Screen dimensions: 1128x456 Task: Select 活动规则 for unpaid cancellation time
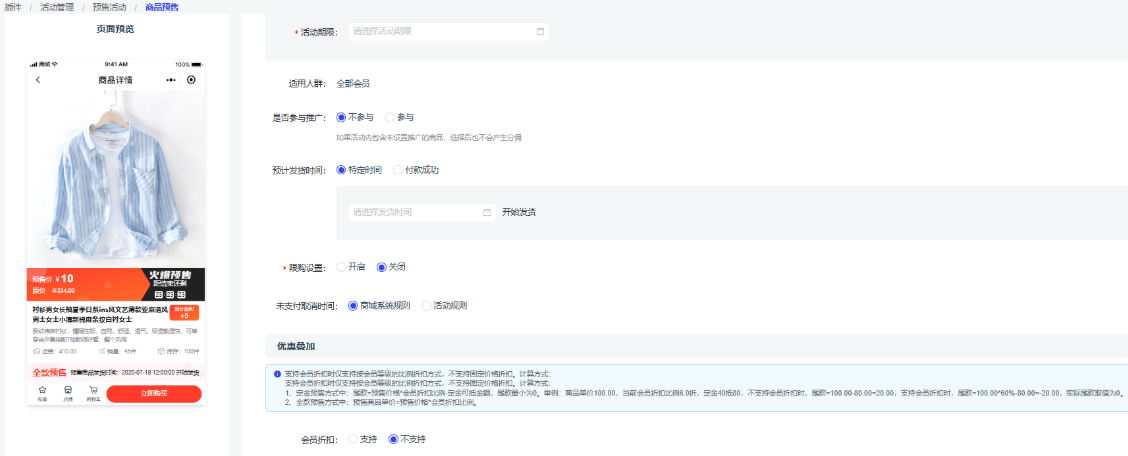pos(428,305)
